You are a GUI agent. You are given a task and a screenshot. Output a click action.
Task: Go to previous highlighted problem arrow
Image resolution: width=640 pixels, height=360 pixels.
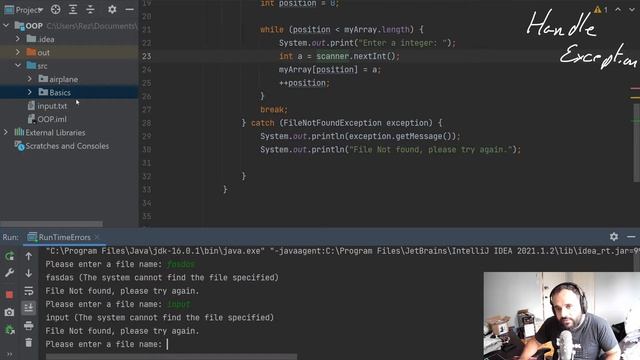click(x=618, y=9)
